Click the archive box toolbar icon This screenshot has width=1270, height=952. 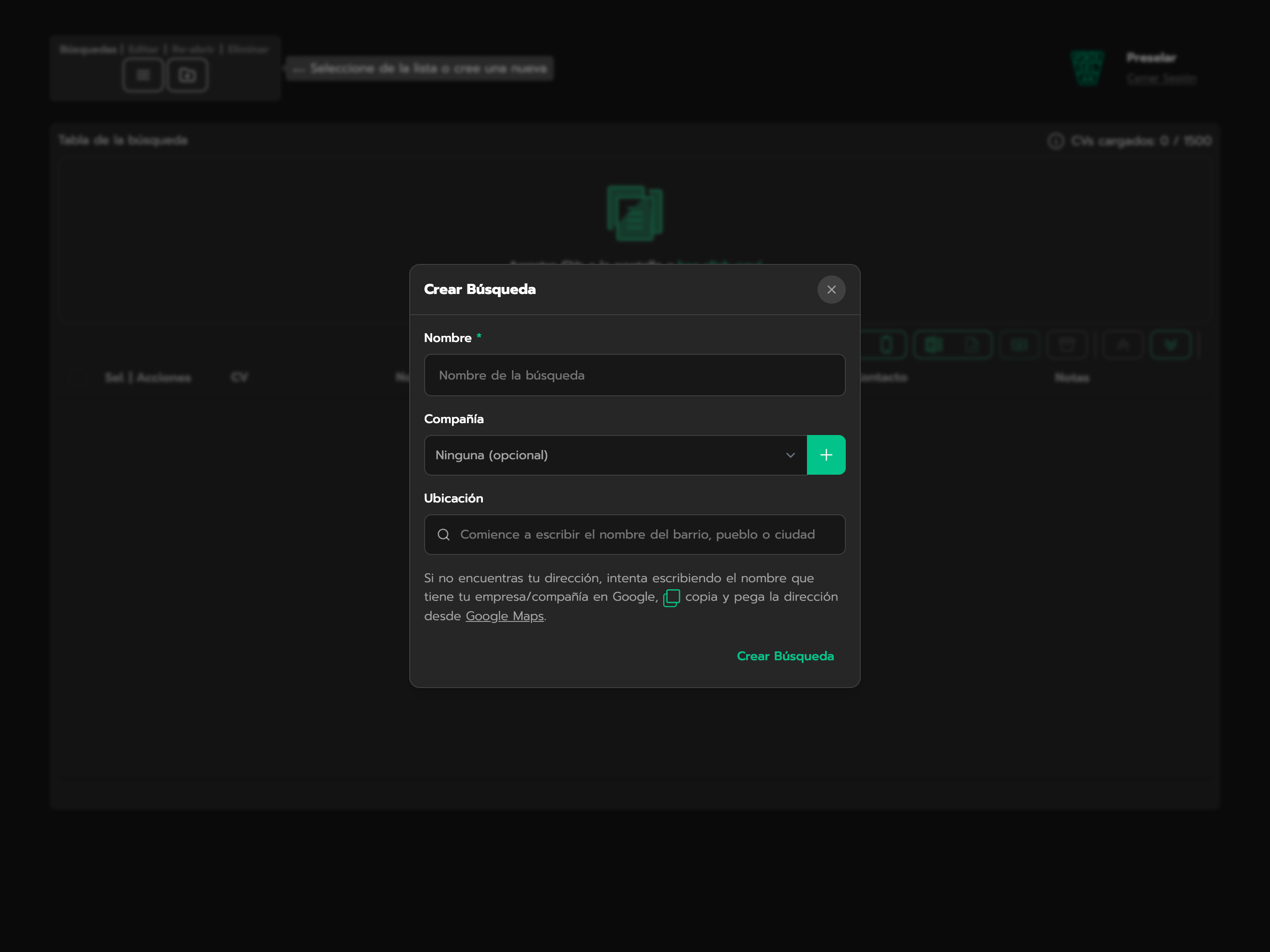coord(1066,344)
